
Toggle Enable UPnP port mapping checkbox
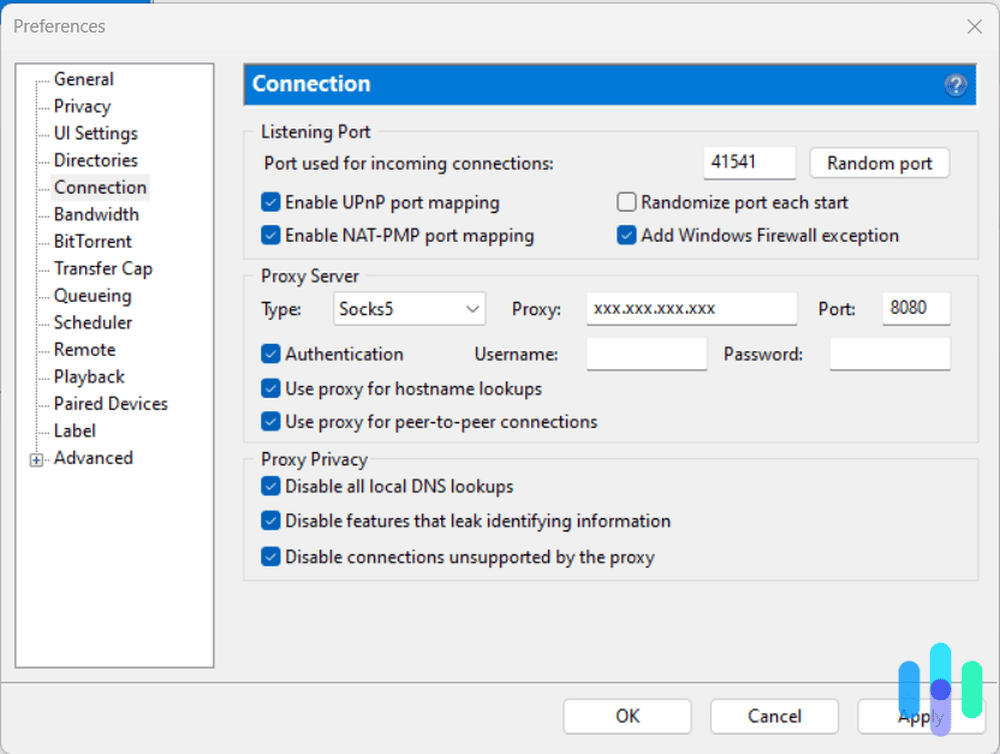click(270, 202)
